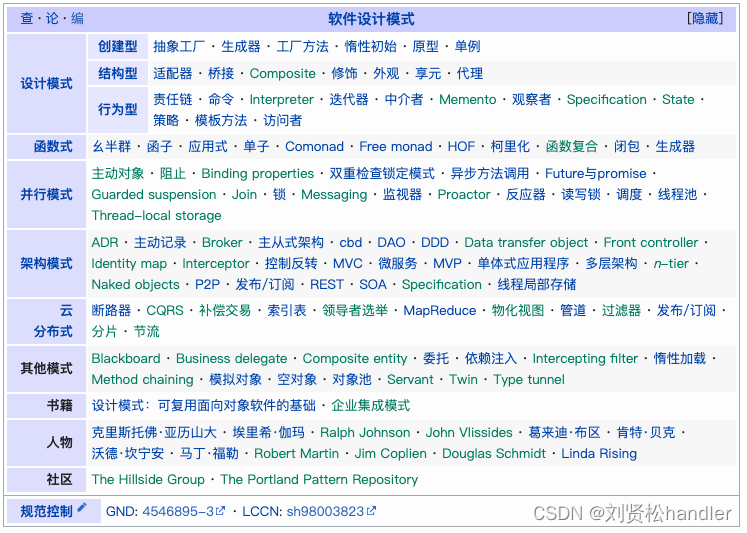Open the 模板方法 link
This screenshot has width=747, height=533.
(221, 121)
